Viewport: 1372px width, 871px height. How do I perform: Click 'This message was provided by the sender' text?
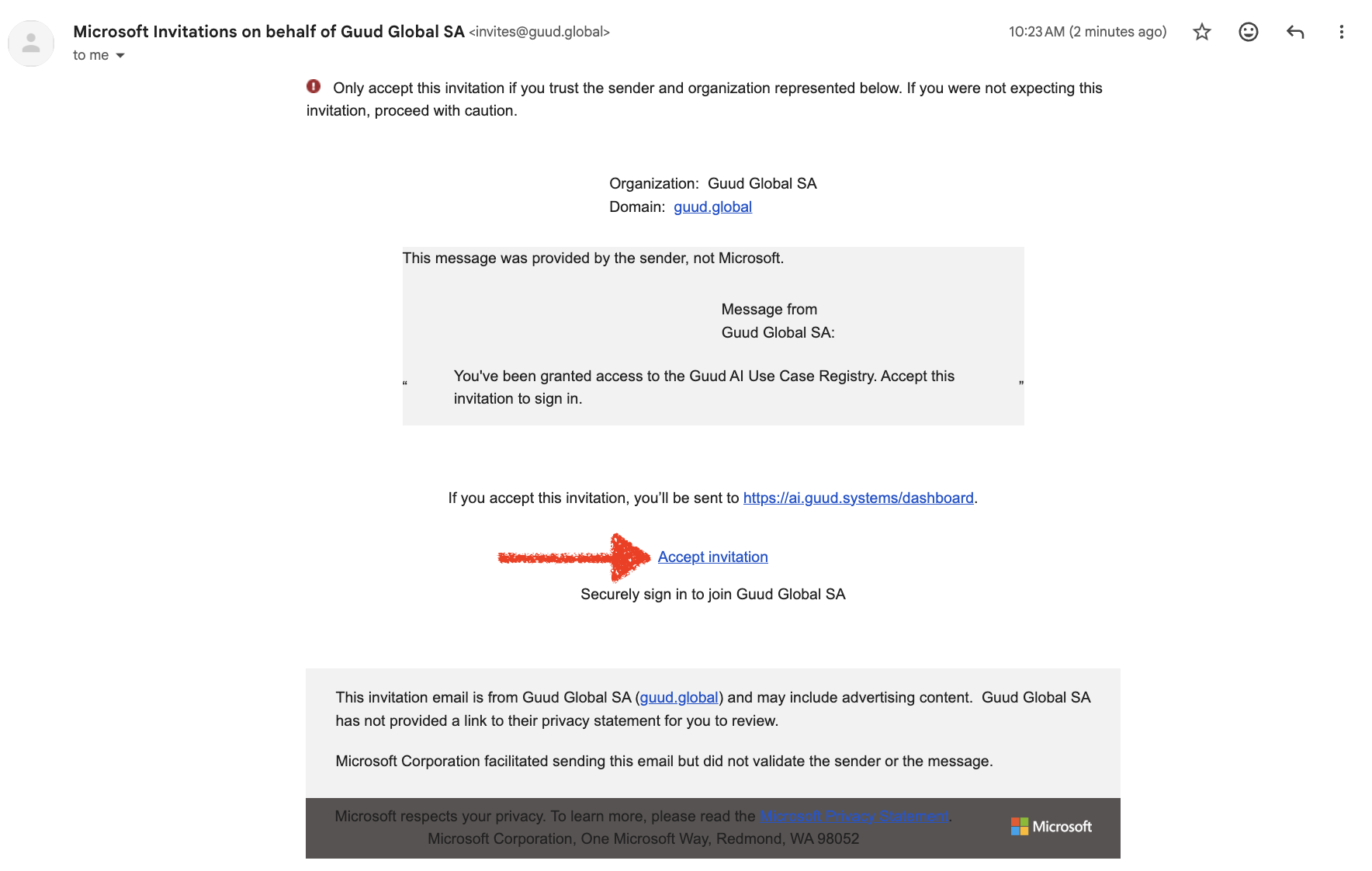(593, 258)
